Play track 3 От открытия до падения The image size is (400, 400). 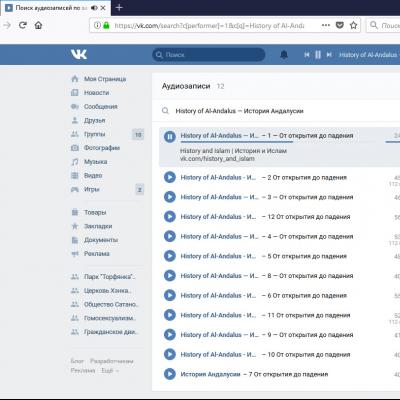[170, 197]
